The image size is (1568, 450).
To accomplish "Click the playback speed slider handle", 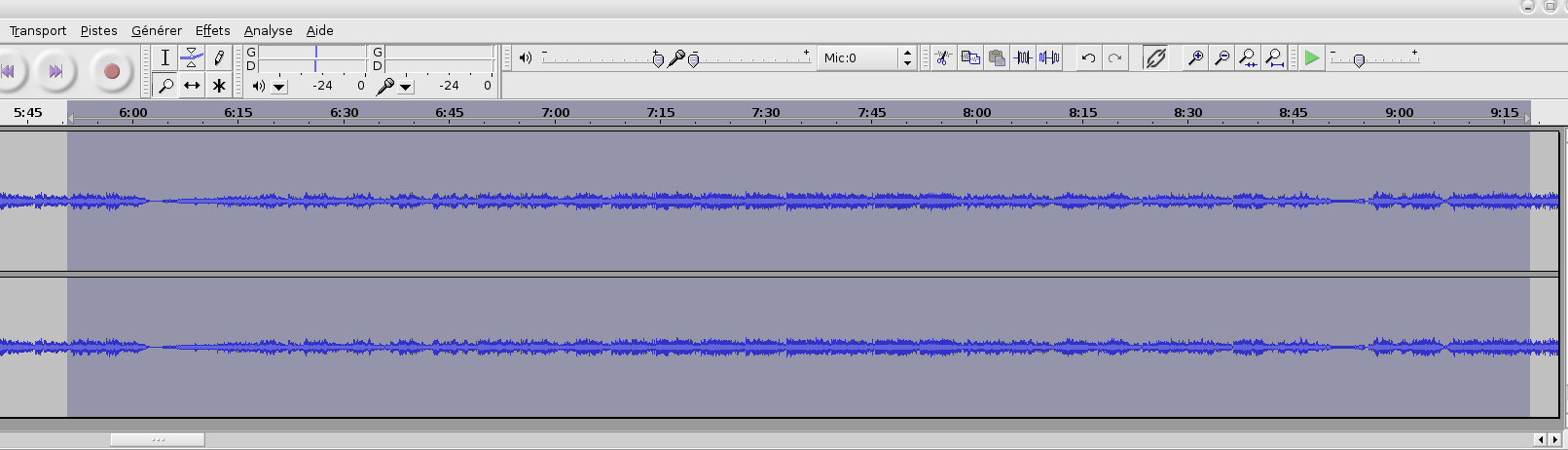I will pos(1359,59).
